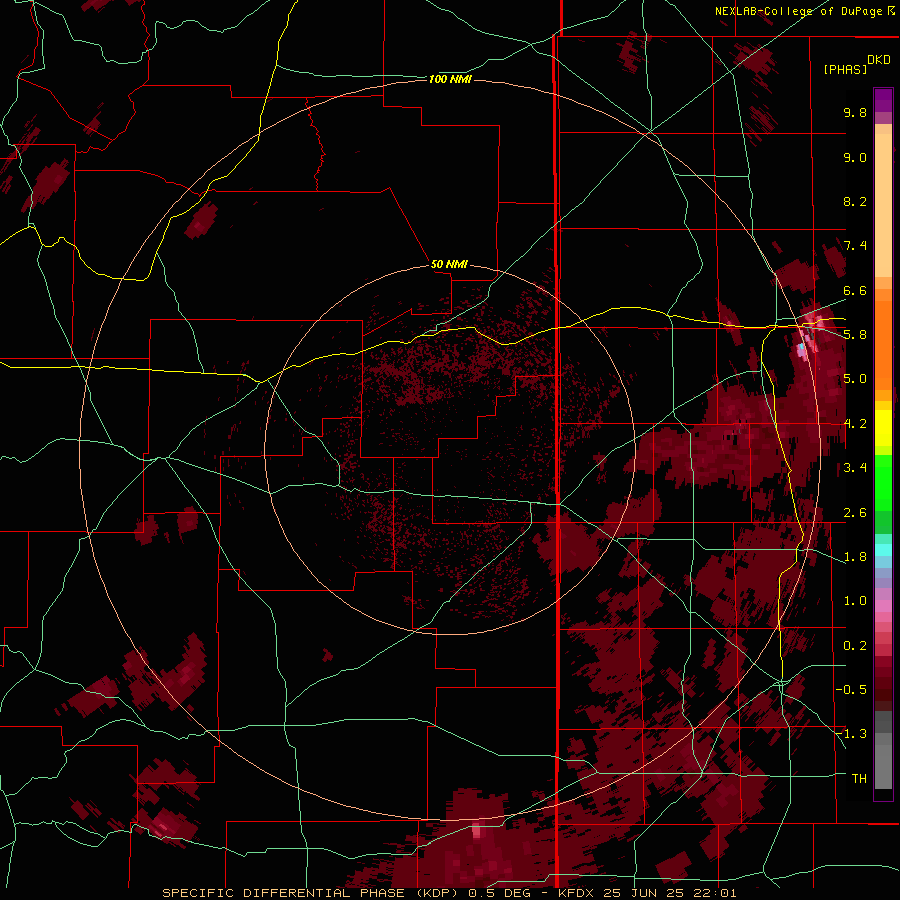Click the 5.0 value on the scale
This screenshot has height=900, width=900.
(x=855, y=379)
